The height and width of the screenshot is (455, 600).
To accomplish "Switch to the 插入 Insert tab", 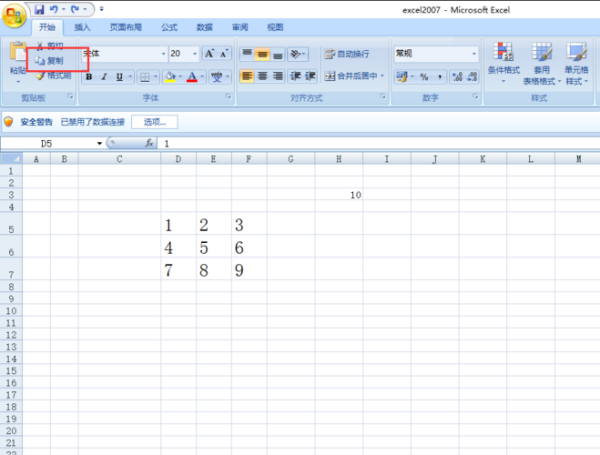I will click(x=82, y=27).
